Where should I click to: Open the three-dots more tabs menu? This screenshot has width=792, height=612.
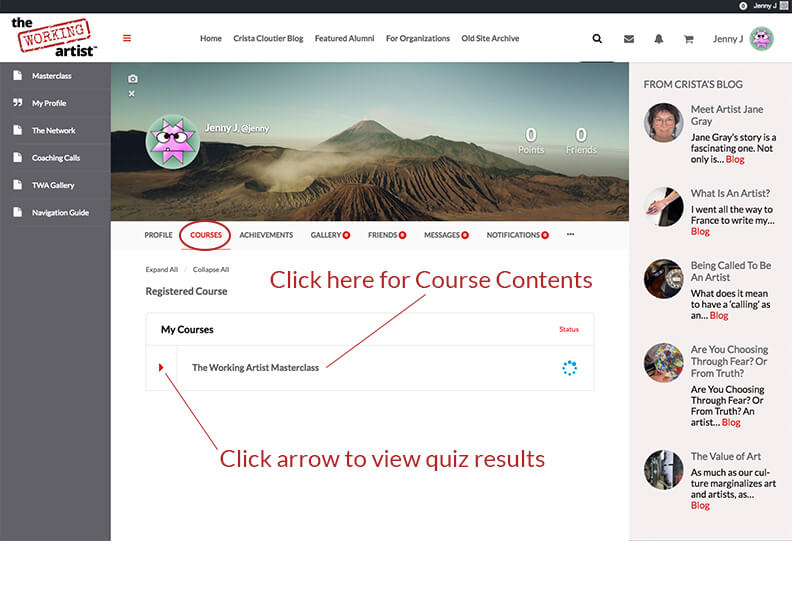570,235
